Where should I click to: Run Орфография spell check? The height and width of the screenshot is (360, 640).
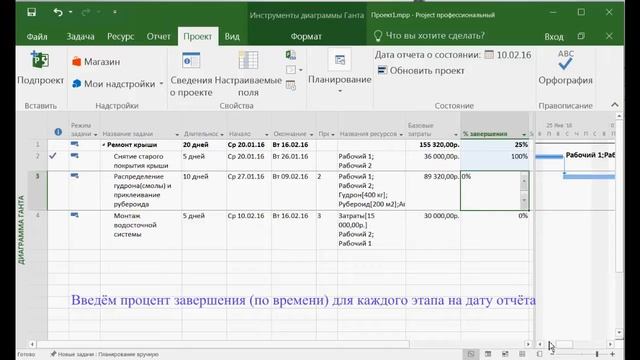click(x=565, y=68)
